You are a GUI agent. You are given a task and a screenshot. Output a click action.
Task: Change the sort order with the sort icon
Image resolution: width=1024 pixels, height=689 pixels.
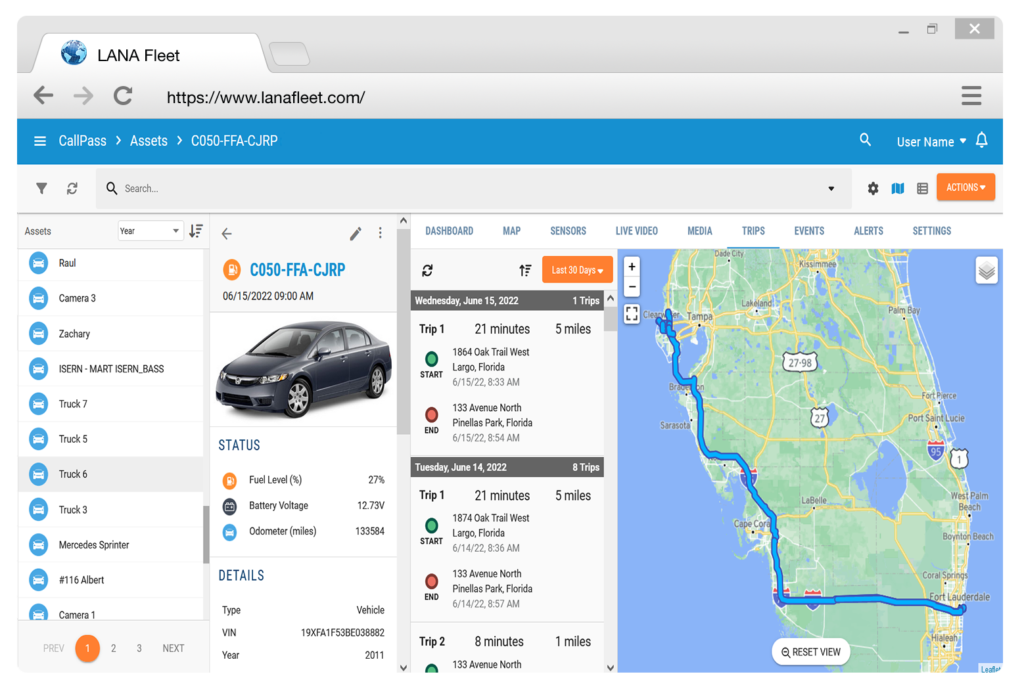pyautogui.click(x=525, y=270)
